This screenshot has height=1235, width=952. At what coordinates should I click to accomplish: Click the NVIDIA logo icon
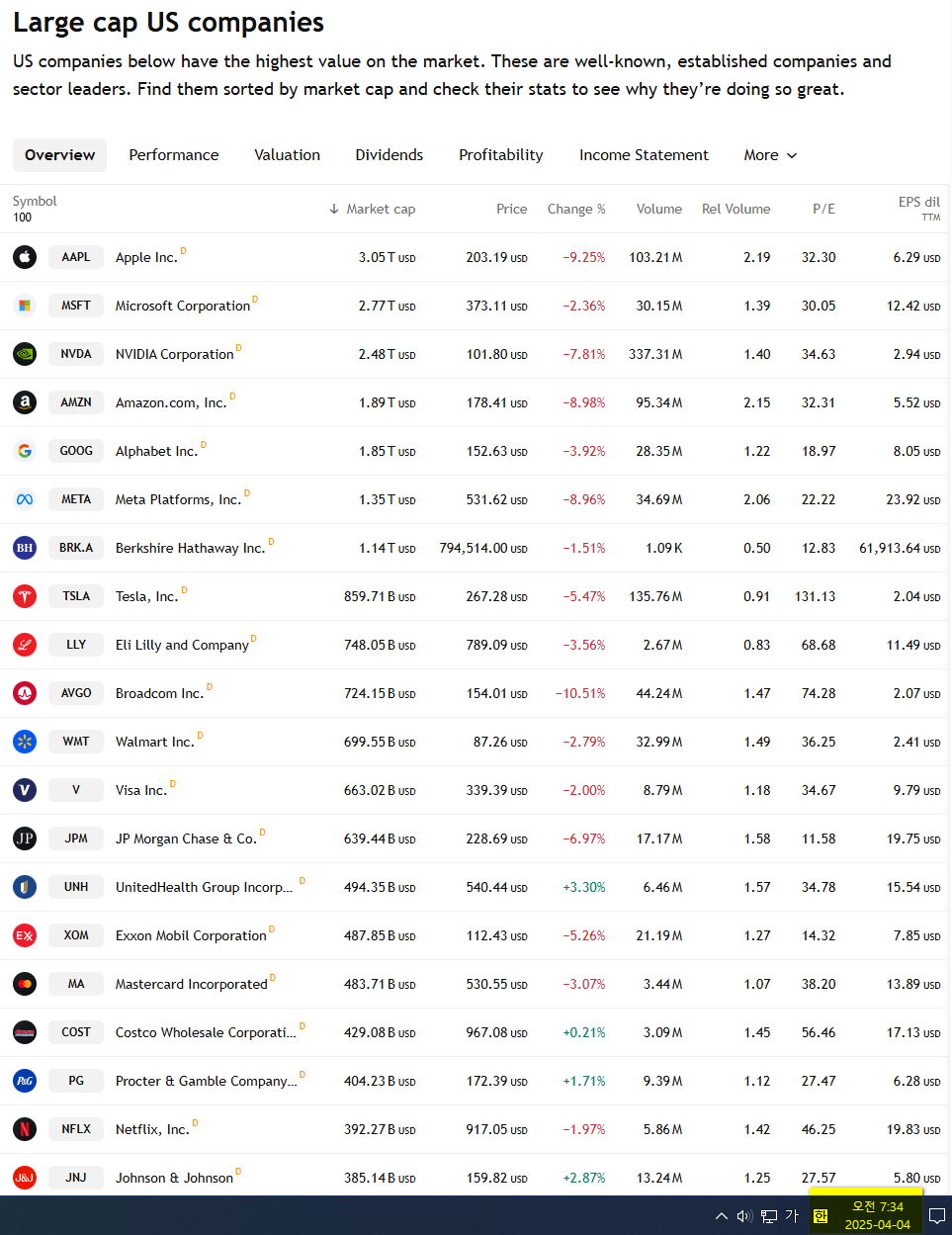(25, 354)
